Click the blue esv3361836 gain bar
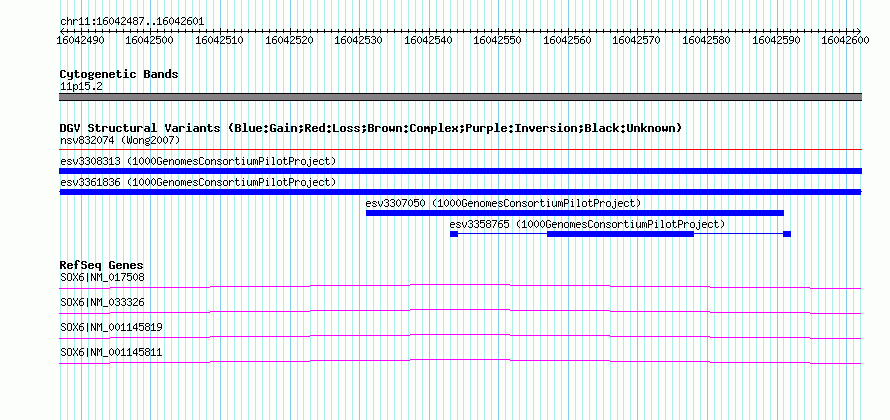This screenshot has height=420, width=890. (x=460, y=192)
